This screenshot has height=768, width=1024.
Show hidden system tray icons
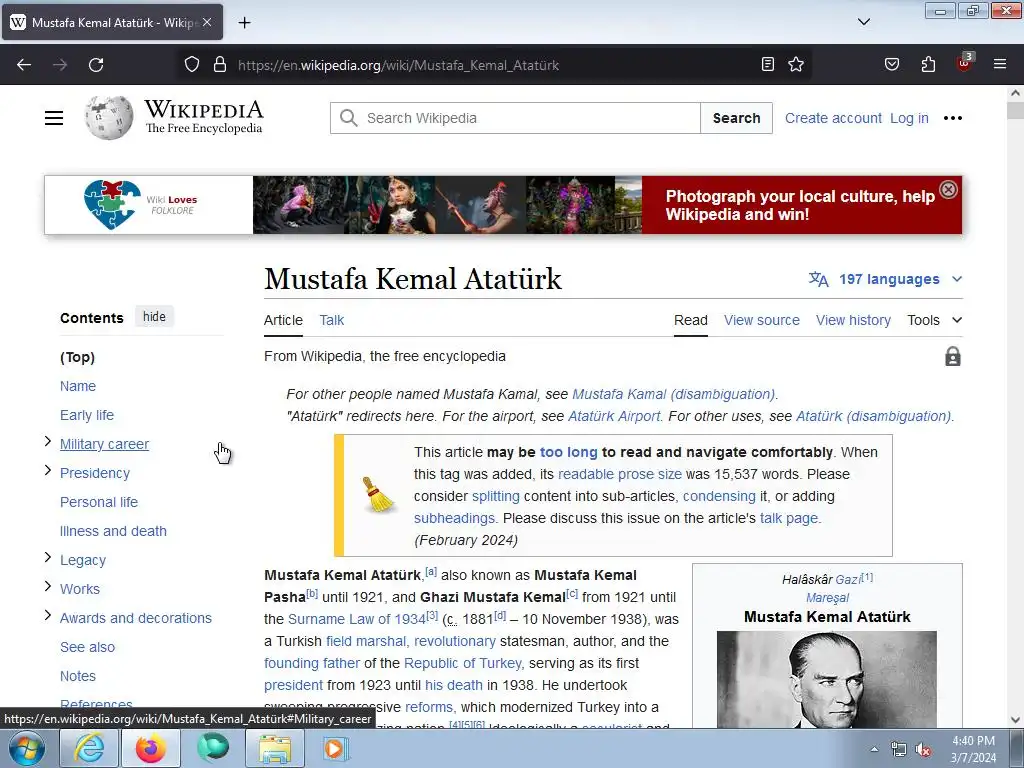point(874,749)
